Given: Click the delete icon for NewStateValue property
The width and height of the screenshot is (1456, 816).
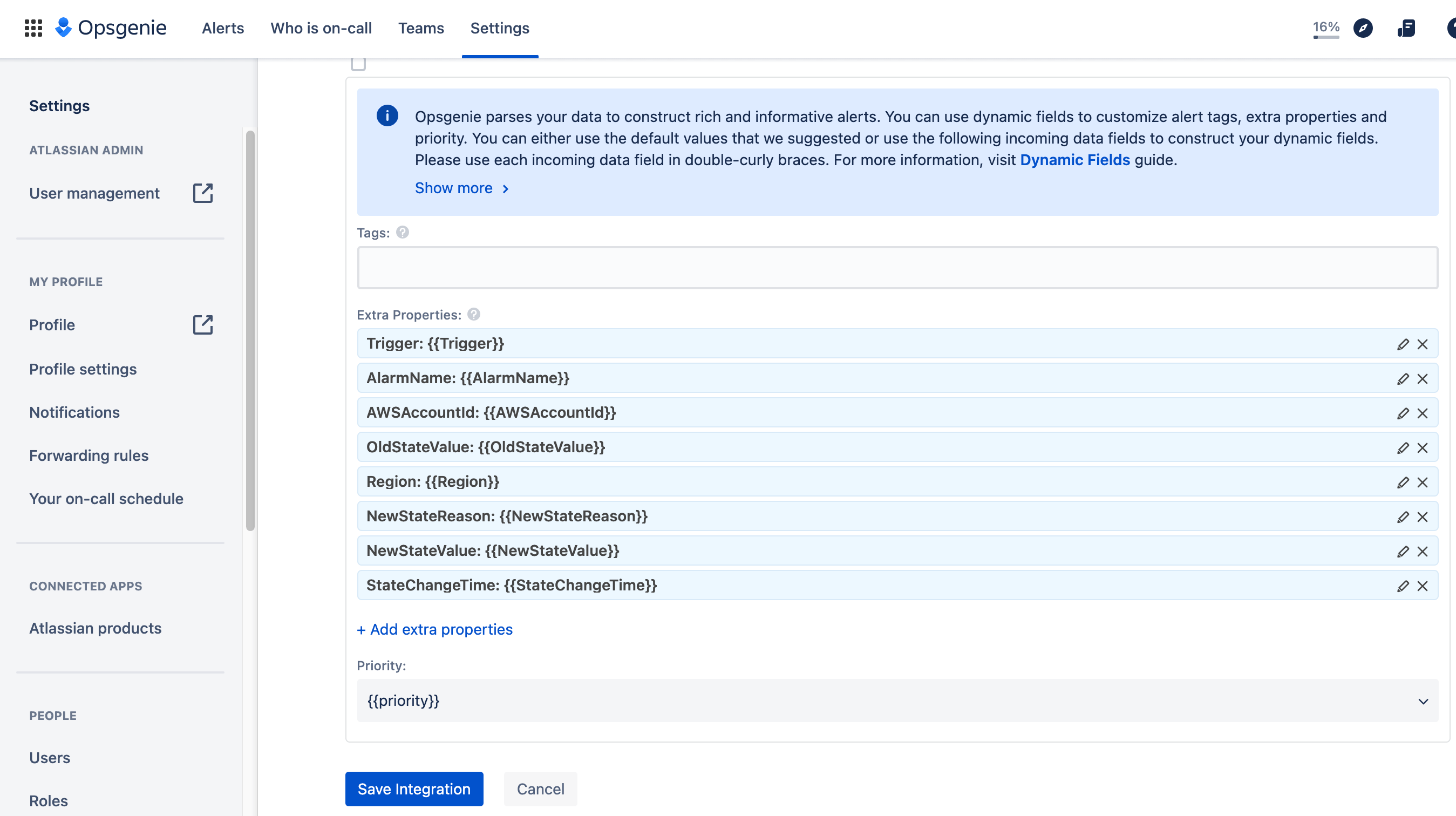Looking at the screenshot, I should 1423,551.
